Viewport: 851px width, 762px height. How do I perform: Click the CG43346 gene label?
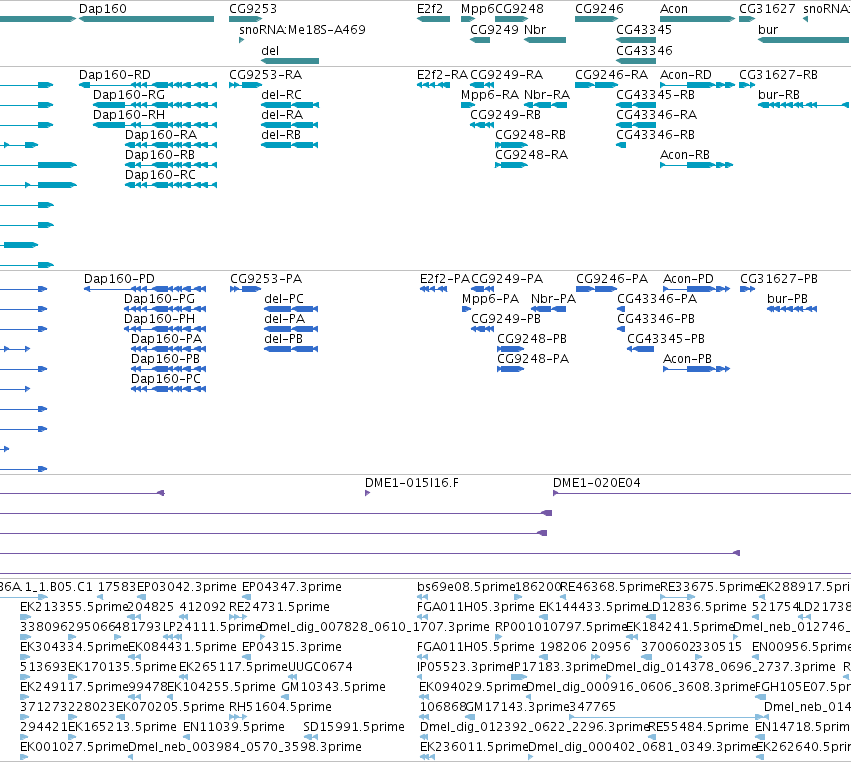pos(644,50)
